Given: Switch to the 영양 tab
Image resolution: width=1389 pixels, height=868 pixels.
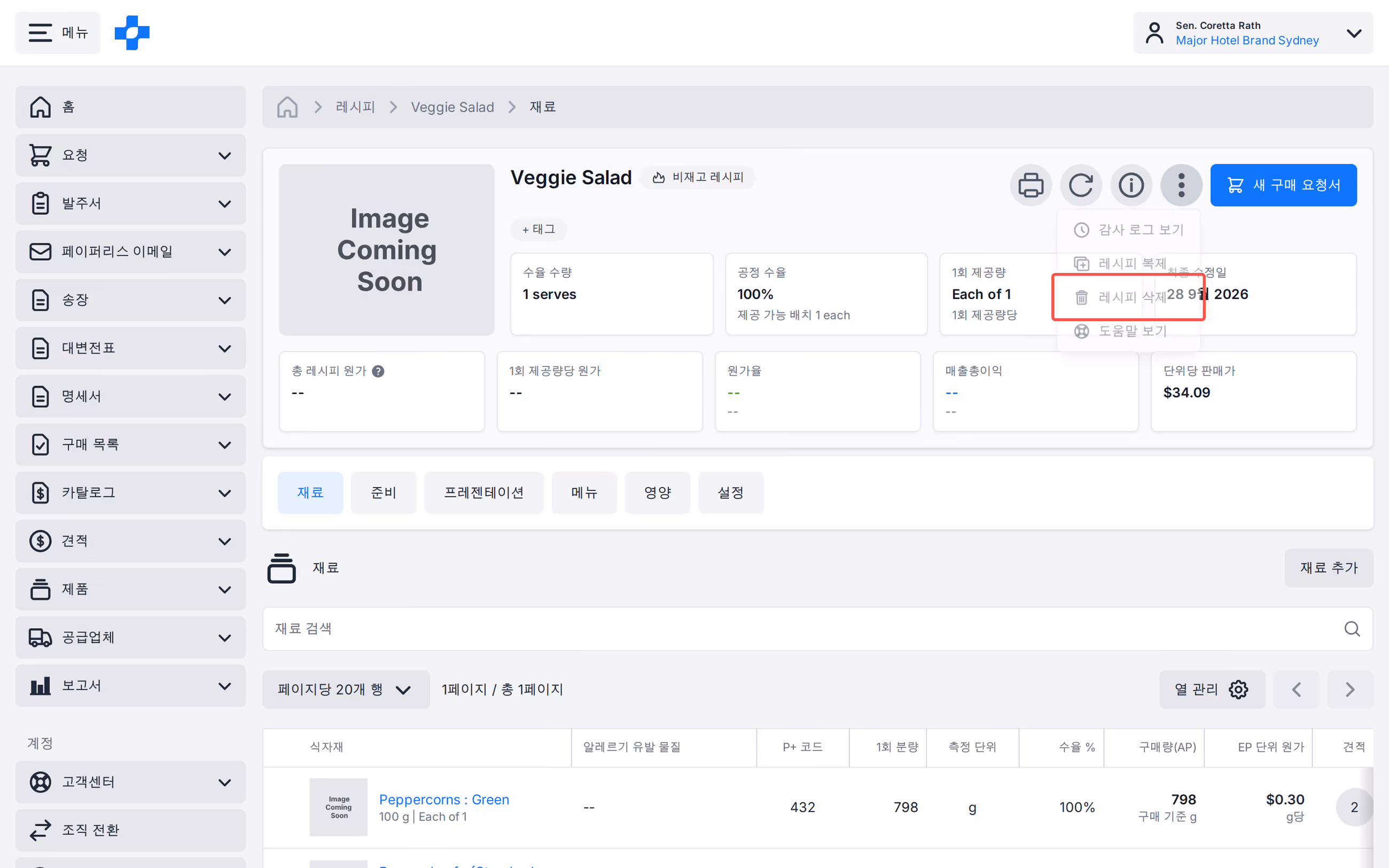Looking at the screenshot, I should [x=657, y=492].
